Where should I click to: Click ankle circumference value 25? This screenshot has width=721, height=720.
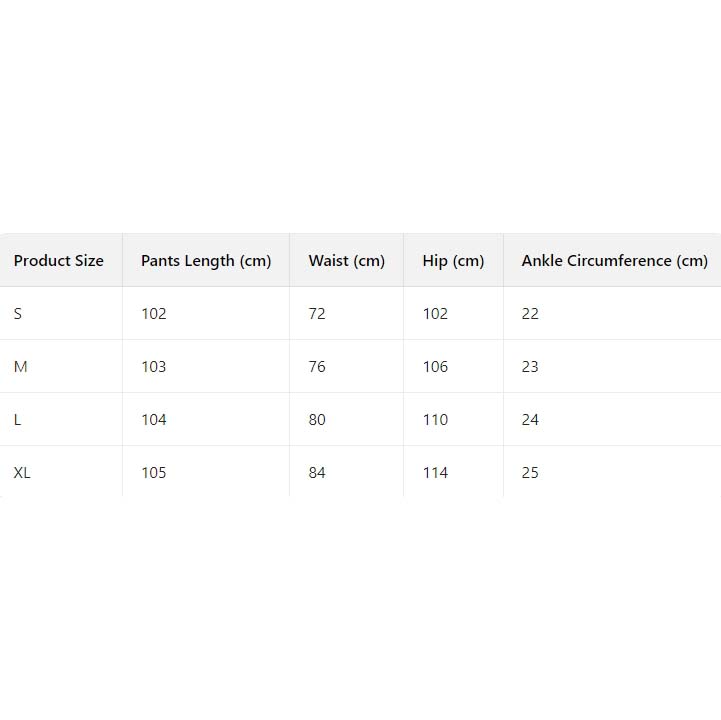coord(530,473)
